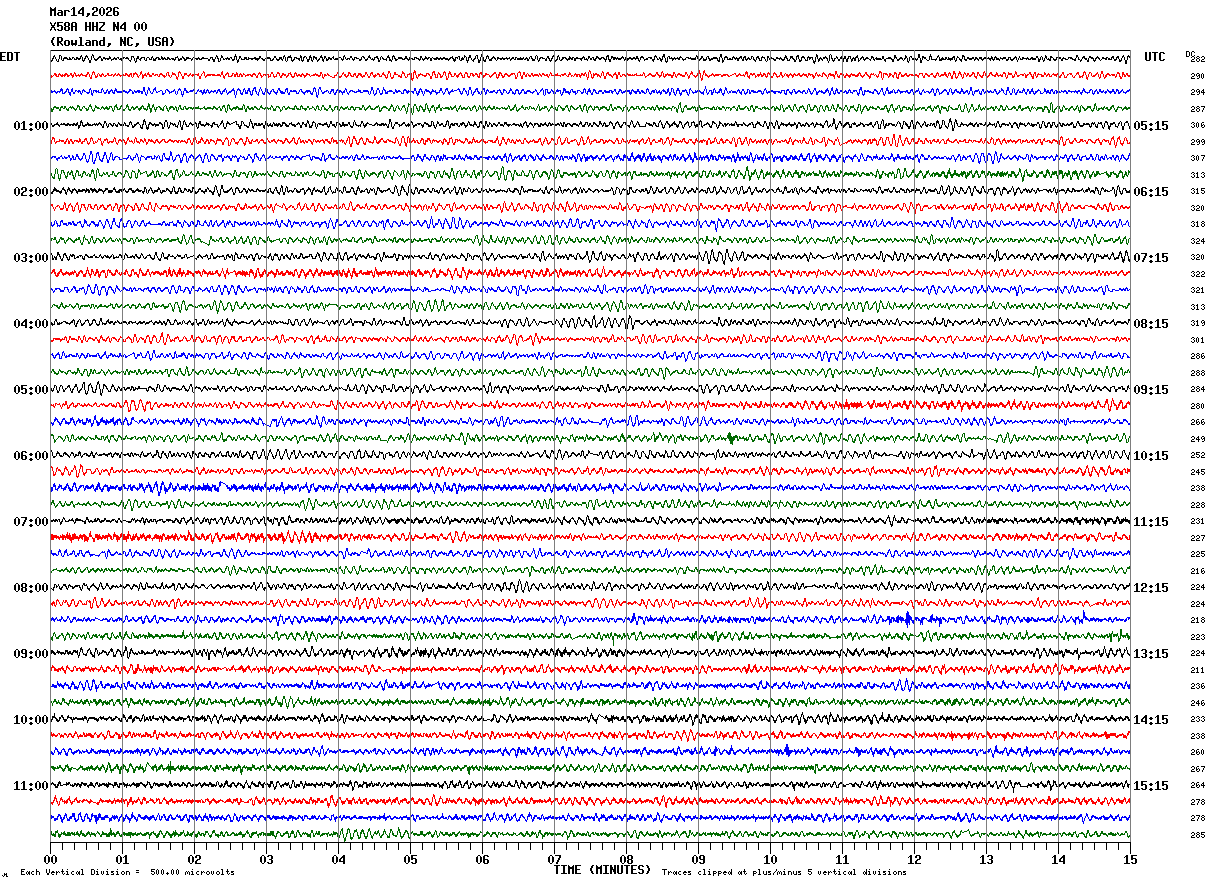Click "Each Vertical Division = 500.00 microvolts" note

click(127, 872)
